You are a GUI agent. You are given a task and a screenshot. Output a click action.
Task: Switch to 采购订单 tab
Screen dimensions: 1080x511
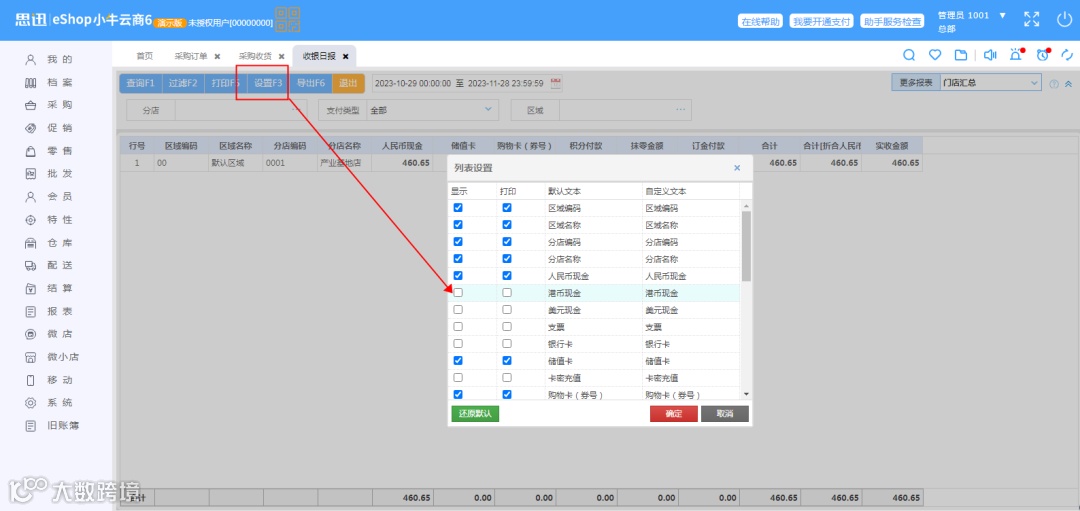pos(191,56)
